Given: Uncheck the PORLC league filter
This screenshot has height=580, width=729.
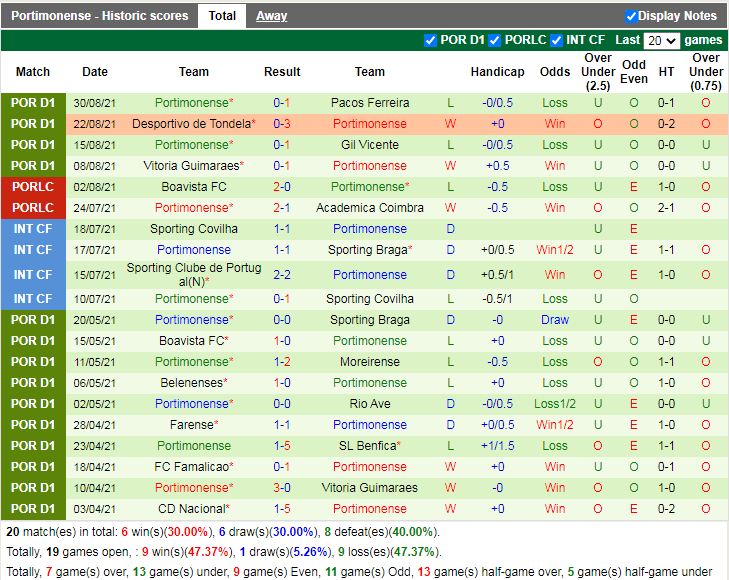Looking at the screenshot, I should click(x=495, y=40).
